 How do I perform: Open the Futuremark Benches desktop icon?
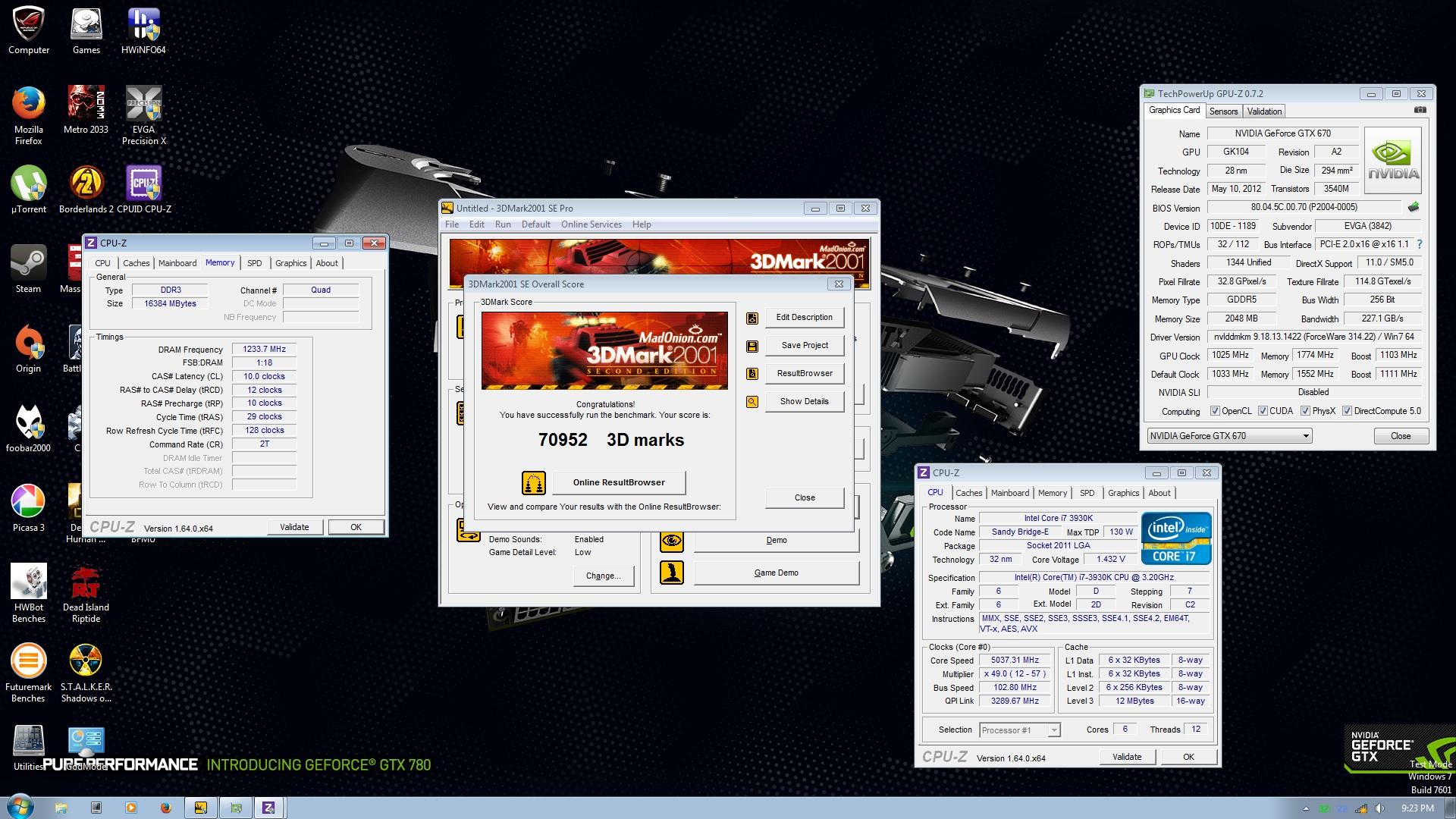28,673
